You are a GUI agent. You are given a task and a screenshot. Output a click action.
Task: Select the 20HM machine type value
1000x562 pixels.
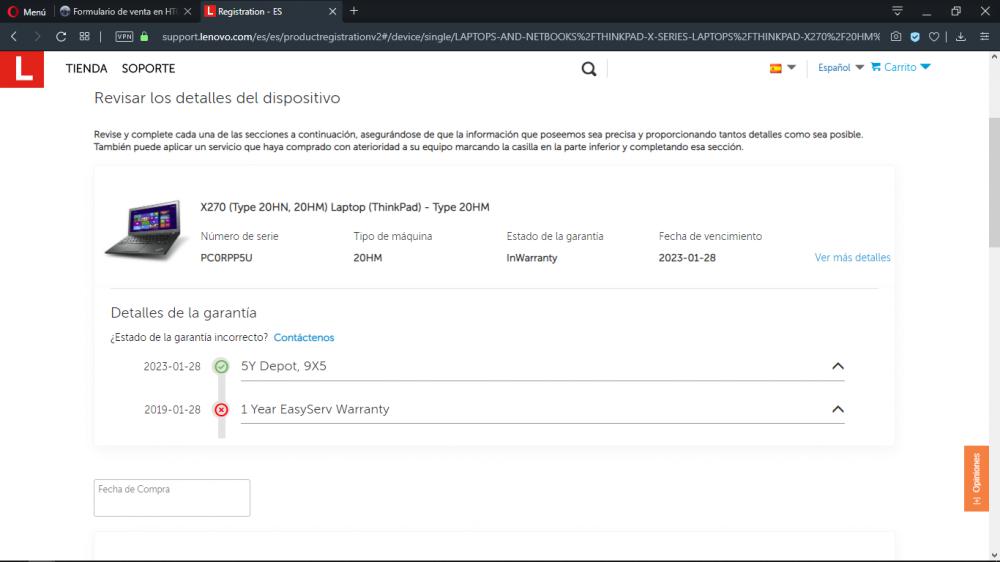pos(367,258)
